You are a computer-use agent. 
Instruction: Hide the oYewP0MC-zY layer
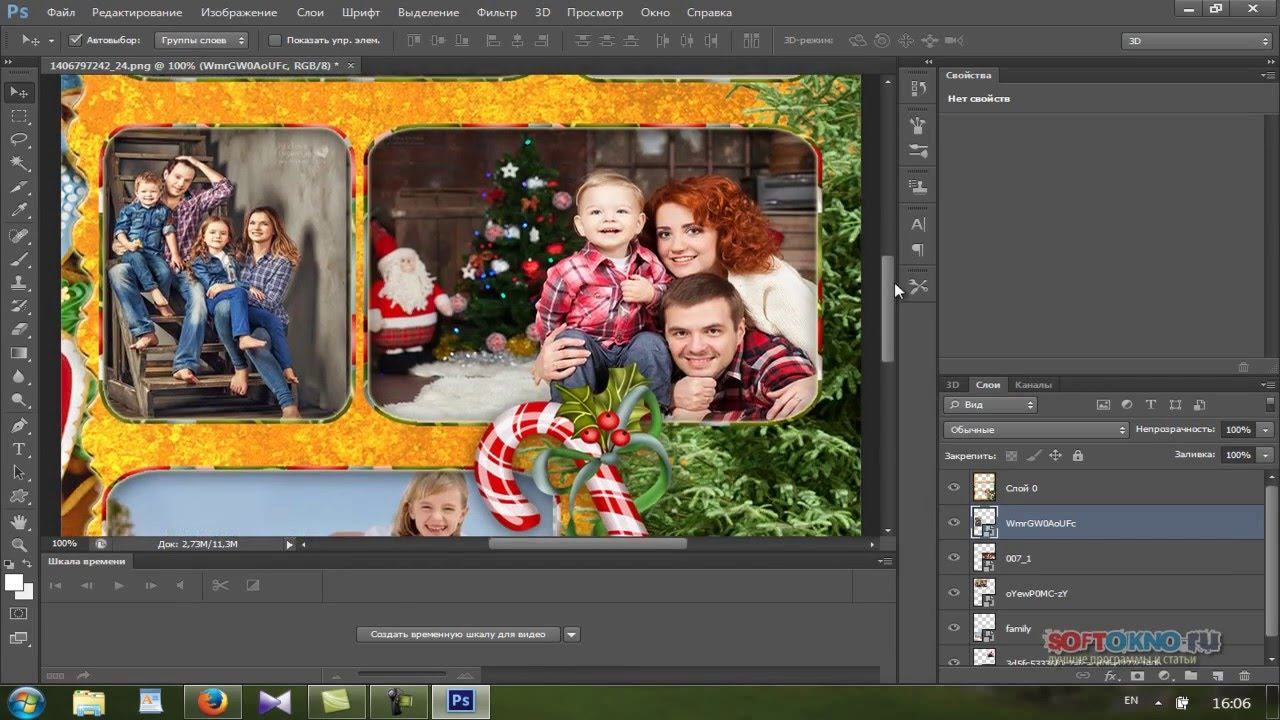953,593
